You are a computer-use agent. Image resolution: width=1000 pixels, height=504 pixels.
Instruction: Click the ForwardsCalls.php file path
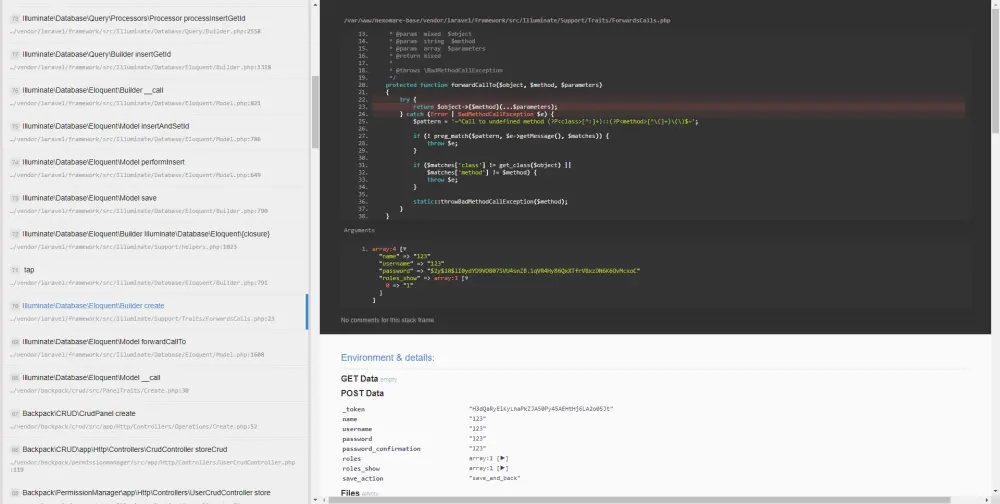click(x=506, y=20)
